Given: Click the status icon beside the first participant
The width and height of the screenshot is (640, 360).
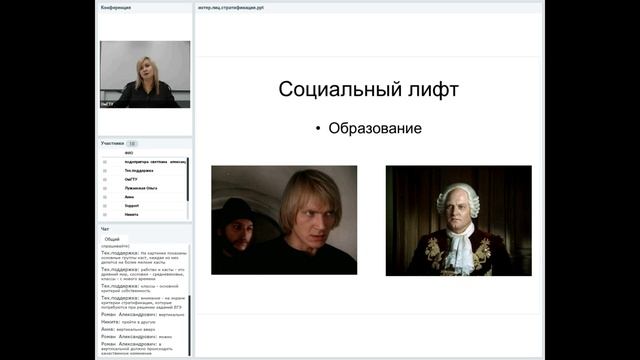Looking at the screenshot, I should 105,162.
